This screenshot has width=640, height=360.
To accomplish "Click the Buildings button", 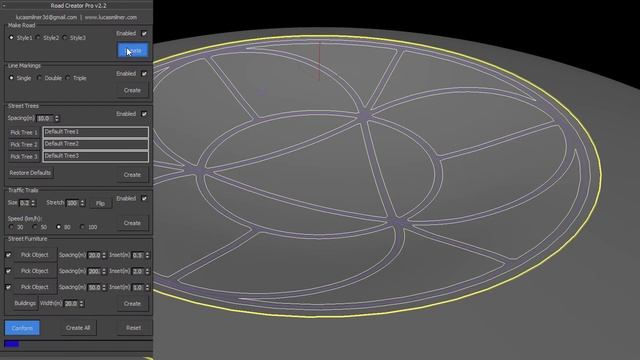I will pos(25,303).
